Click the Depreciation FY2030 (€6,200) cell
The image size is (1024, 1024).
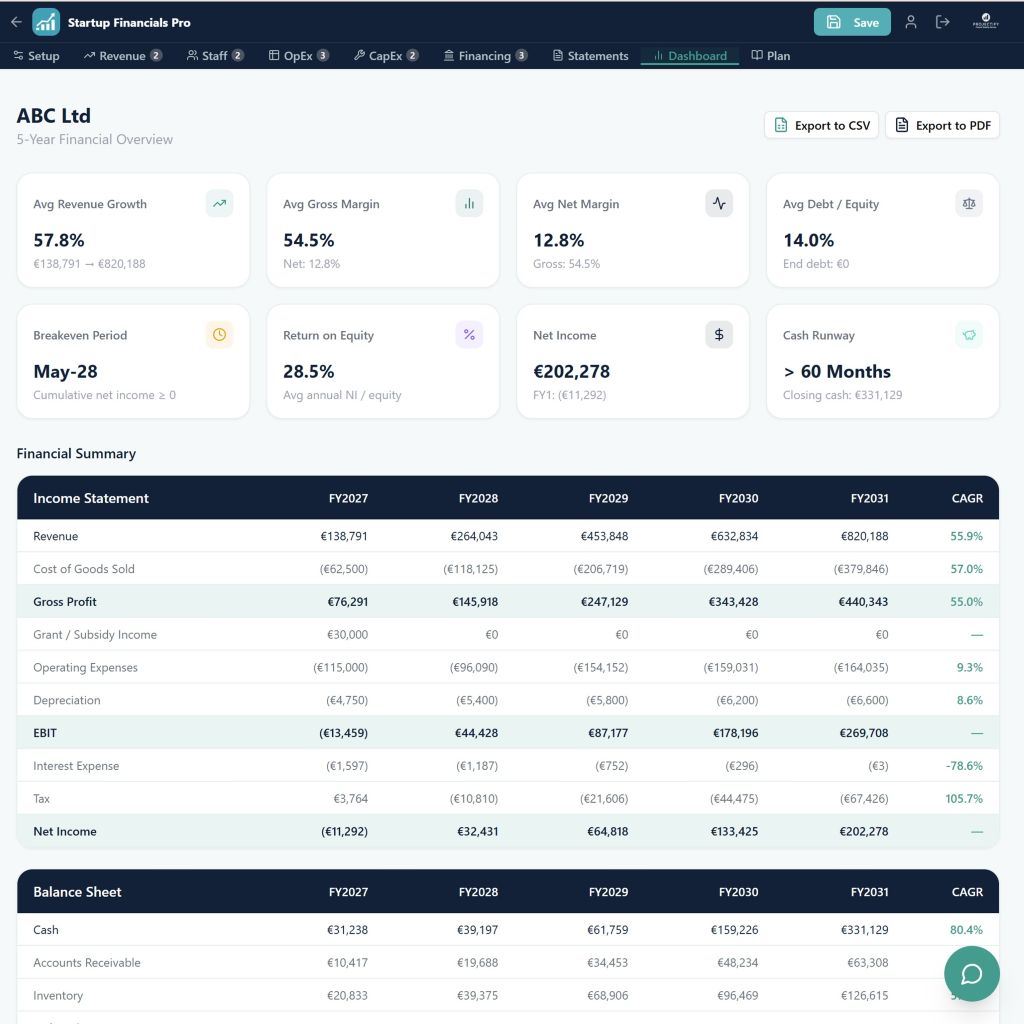click(737, 700)
